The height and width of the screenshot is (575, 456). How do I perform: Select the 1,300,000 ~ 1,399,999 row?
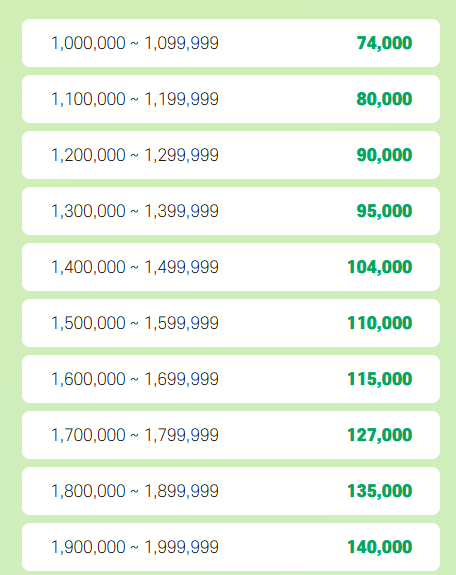[x=231, y=211]
